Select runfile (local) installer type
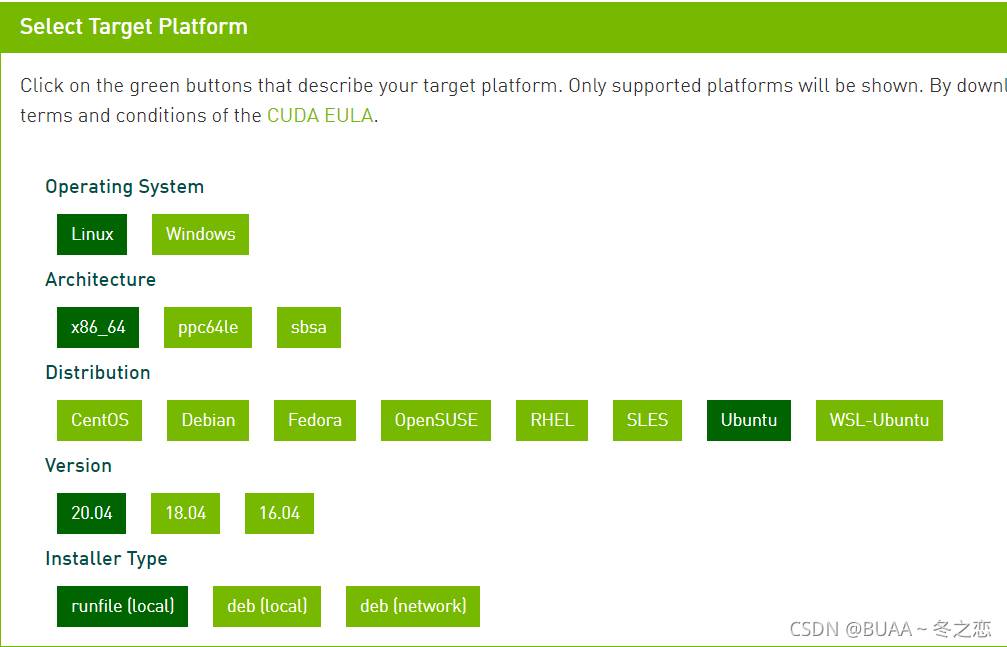The image size is (1007, 647). (123, 607)
